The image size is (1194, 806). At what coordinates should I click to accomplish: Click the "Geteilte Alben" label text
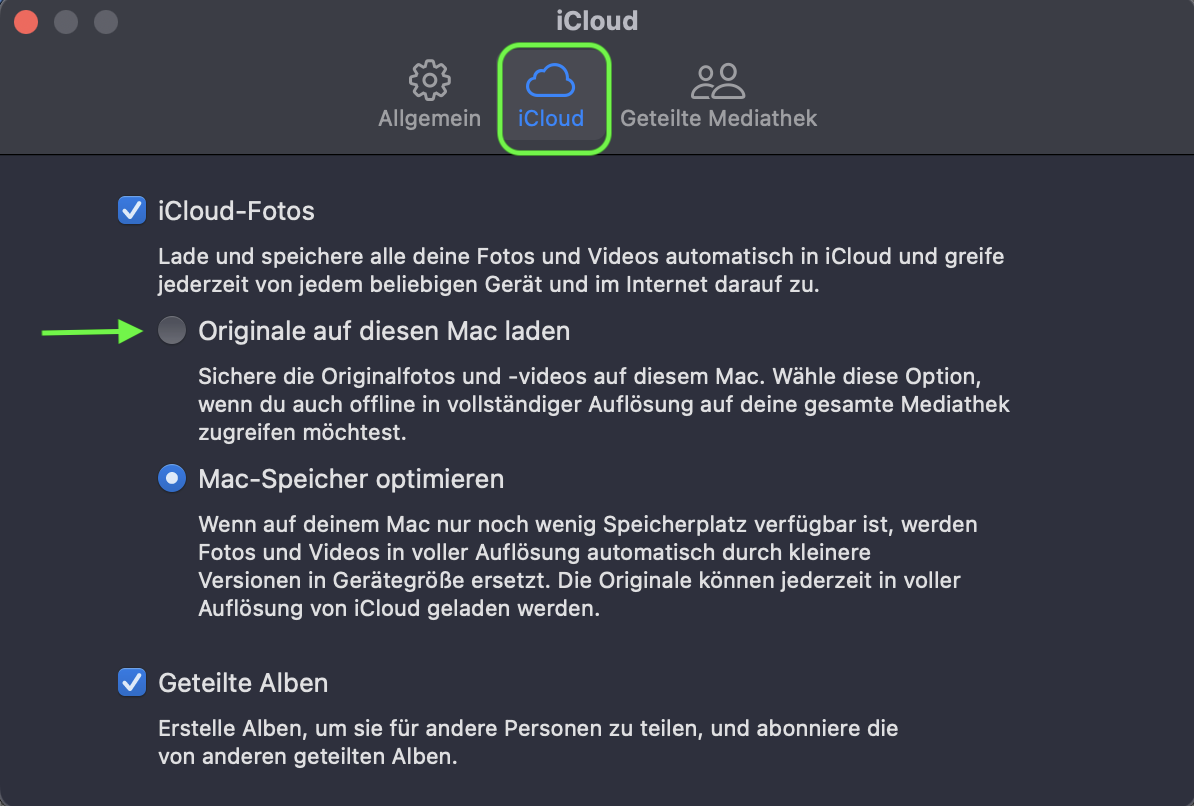(243, 683)
